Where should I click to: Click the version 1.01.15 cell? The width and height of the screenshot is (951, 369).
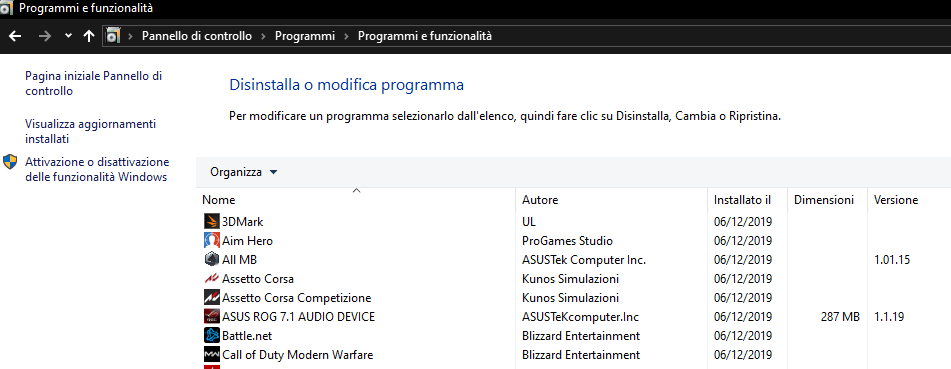coord(892,260)
